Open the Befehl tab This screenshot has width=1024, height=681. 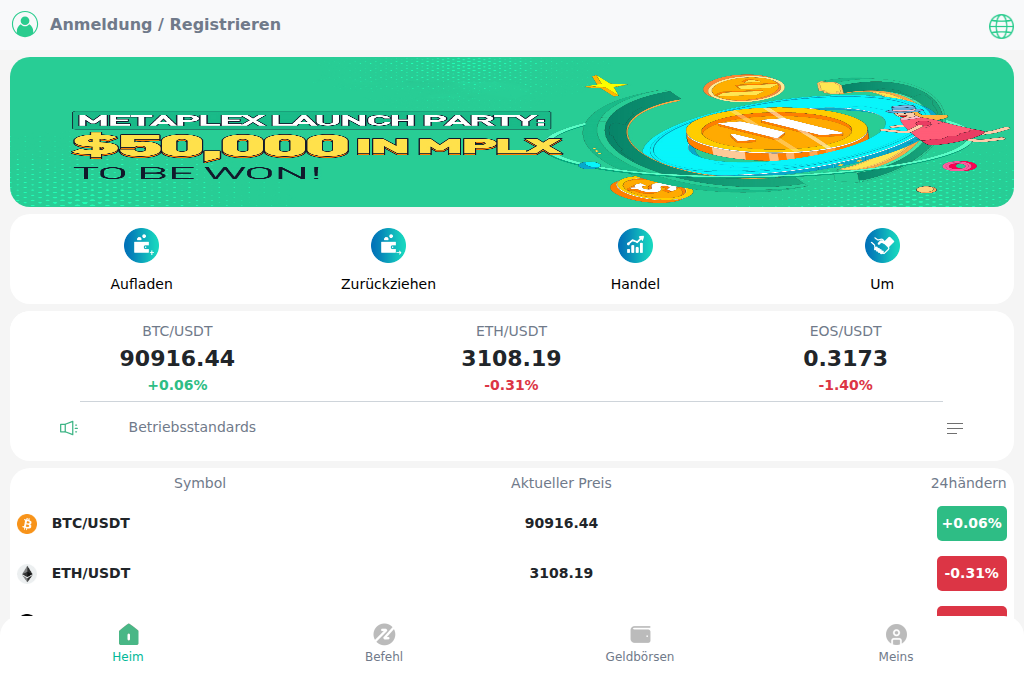(384, 643)
